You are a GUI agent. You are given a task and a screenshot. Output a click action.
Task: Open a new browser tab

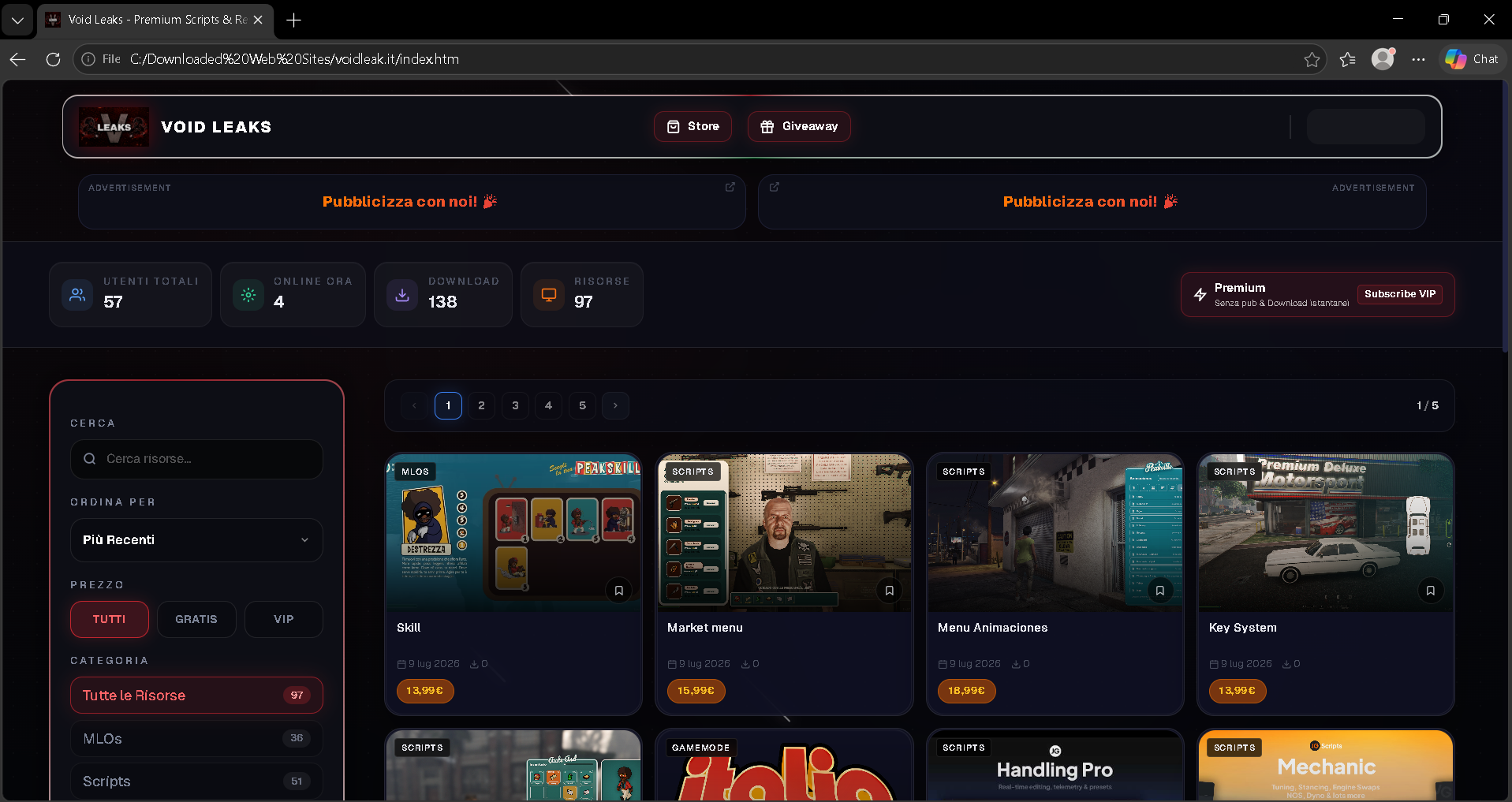pyautogui.click(x=294, y=20)
